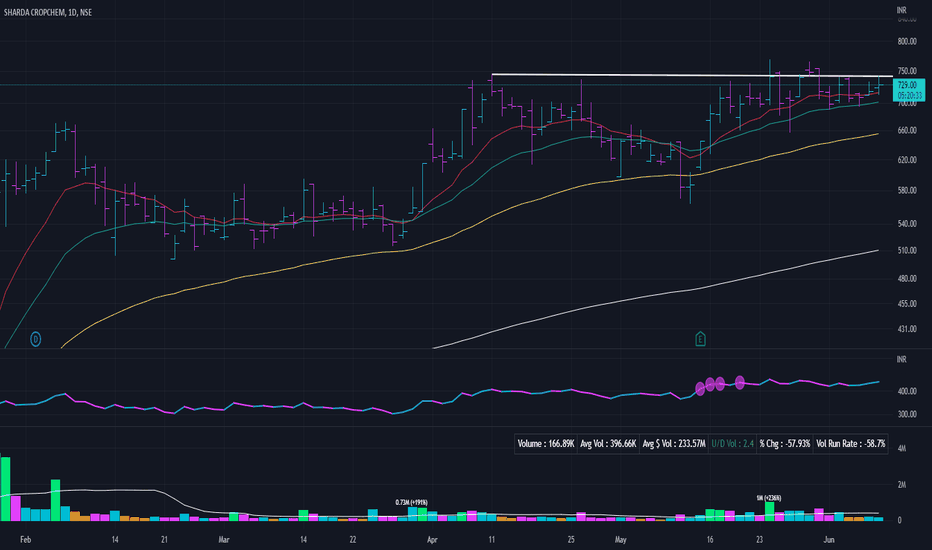Click the Volume : 166.89K stat cell
This screenshot has height=550, width=932.
[x=546, y=444]
